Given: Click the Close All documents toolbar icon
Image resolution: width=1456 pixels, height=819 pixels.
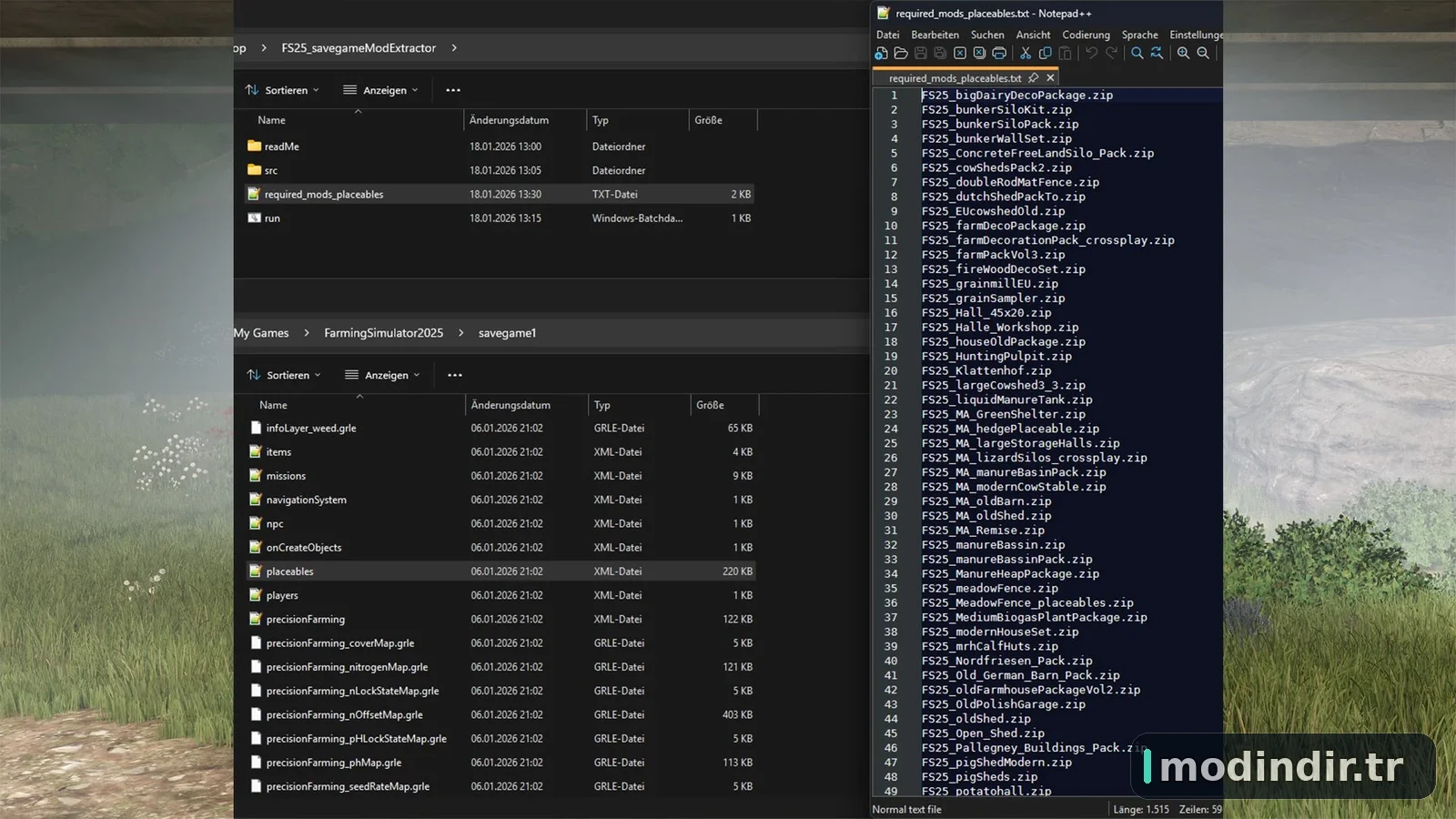Looking at the screenshot, I should tap(979, 54).
